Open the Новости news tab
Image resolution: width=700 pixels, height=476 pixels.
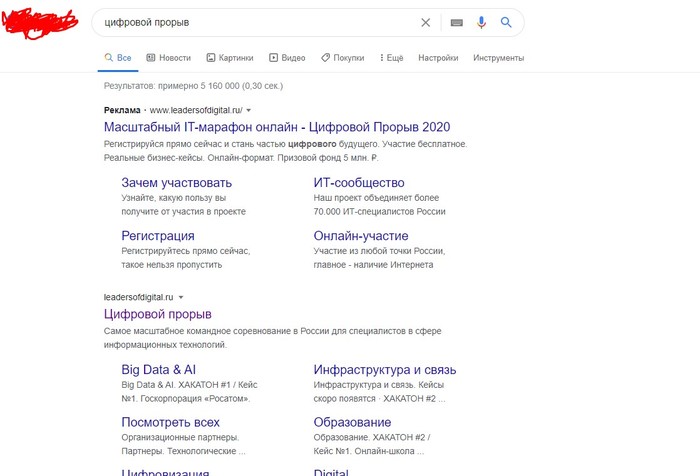point(168,58)
